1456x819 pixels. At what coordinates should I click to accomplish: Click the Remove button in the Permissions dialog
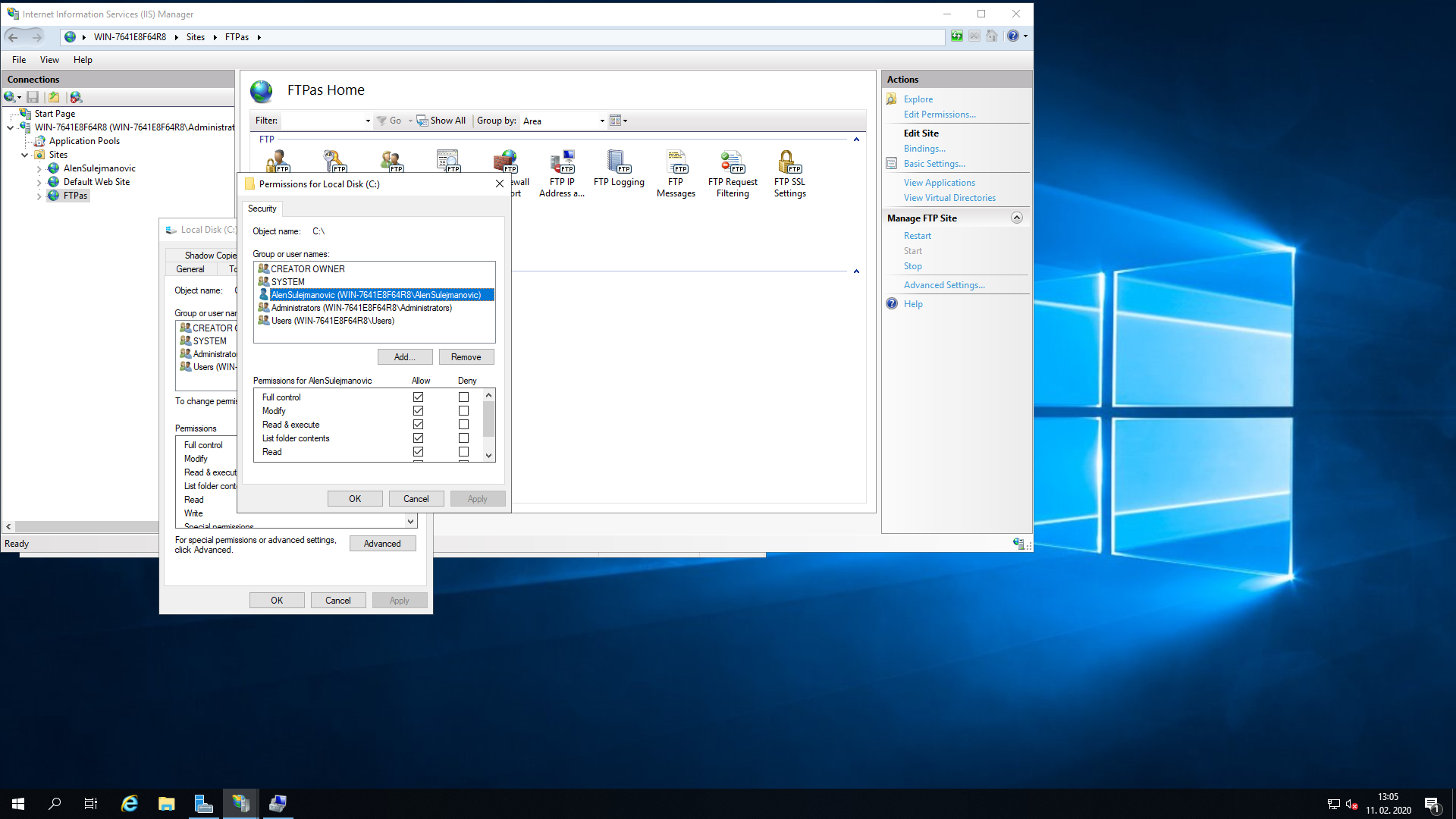(x=466, y=357)
